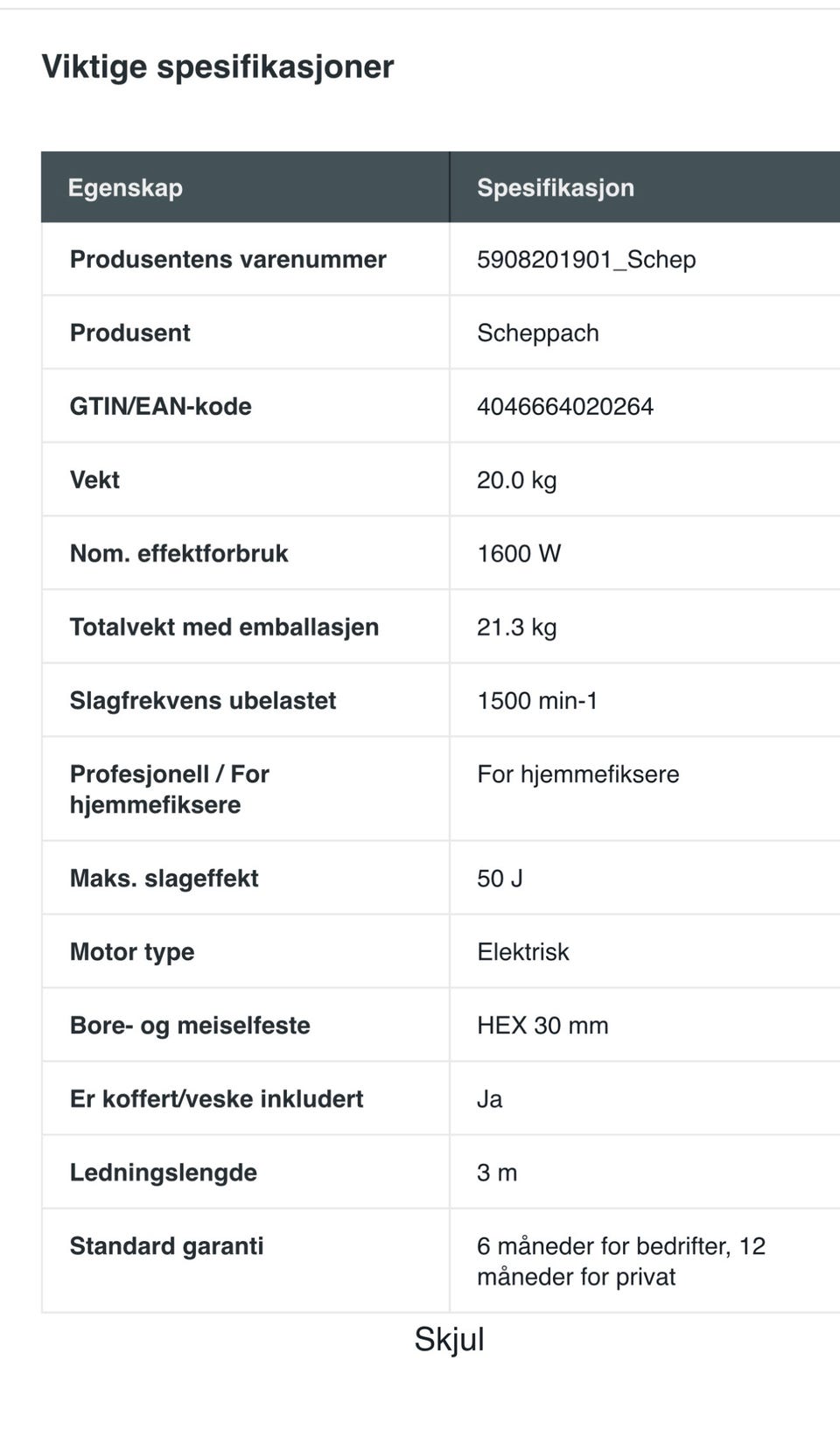This screenshot has height=1451, width=840.
Task: Click the Scheppach manufacturer value
Action: tap(537, 333)
